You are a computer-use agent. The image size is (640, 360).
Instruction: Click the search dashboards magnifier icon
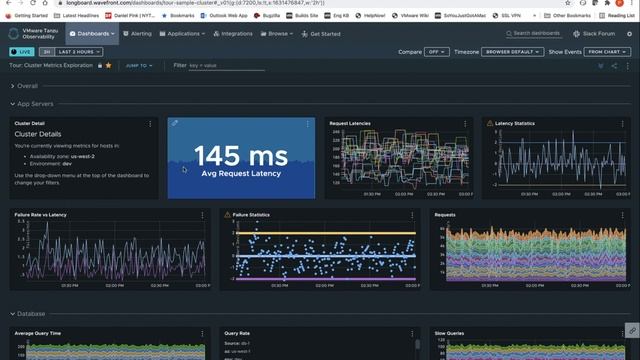pos(509,33)
